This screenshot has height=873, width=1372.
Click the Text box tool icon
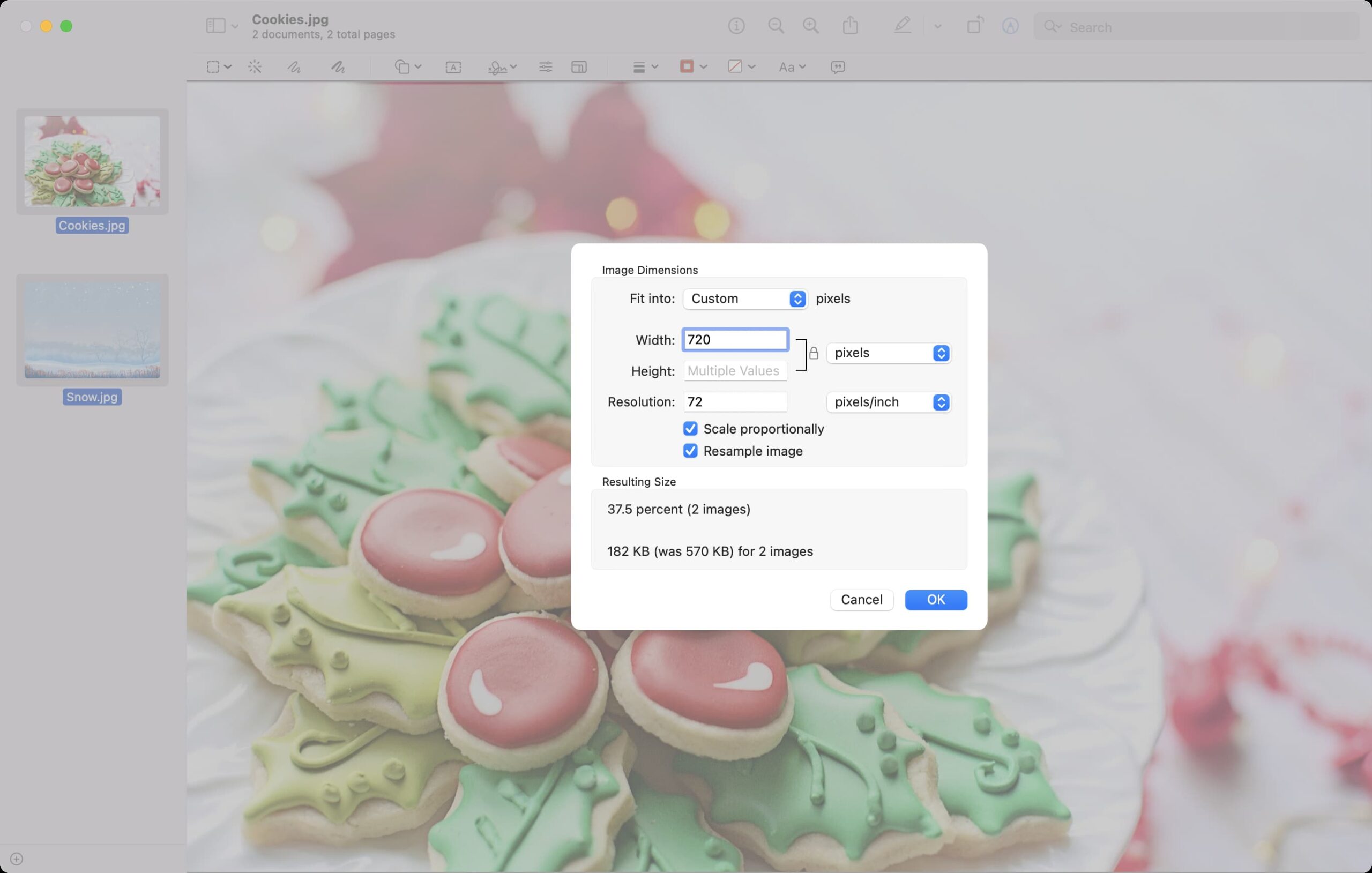[453, 67]
